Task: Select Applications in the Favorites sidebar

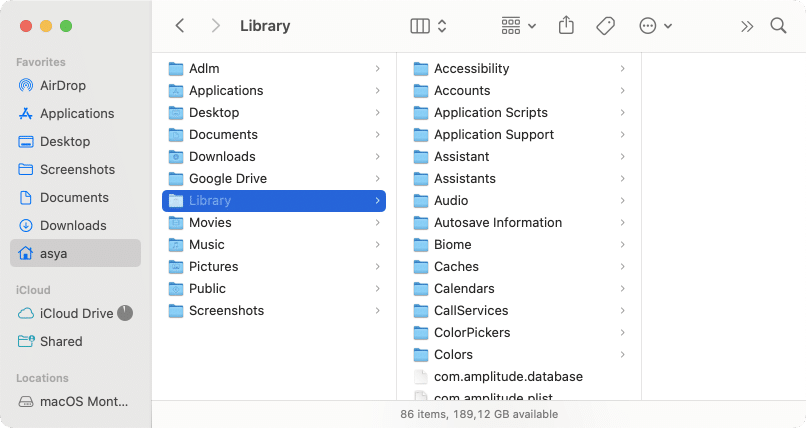Action: [x=75, y=114]
